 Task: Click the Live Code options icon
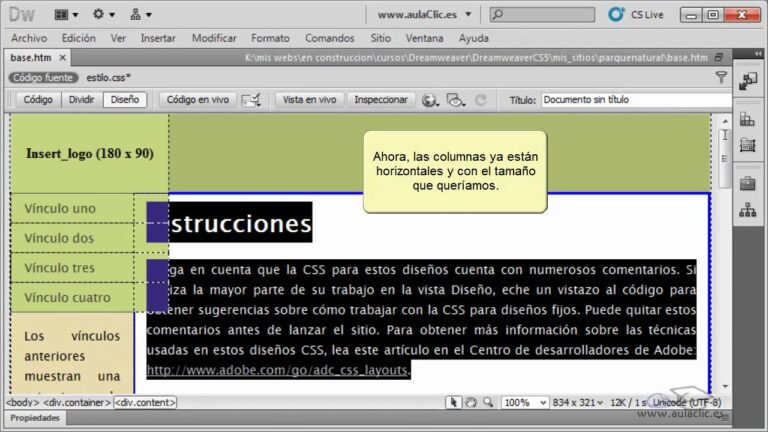[x=251, y=100]
